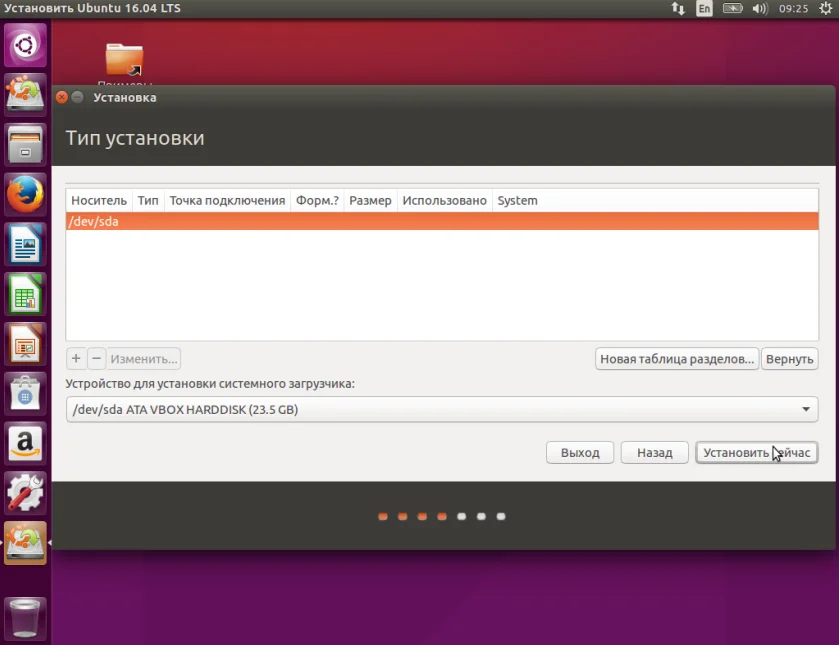Open System Settings wrench icon

tap(25, 494)
